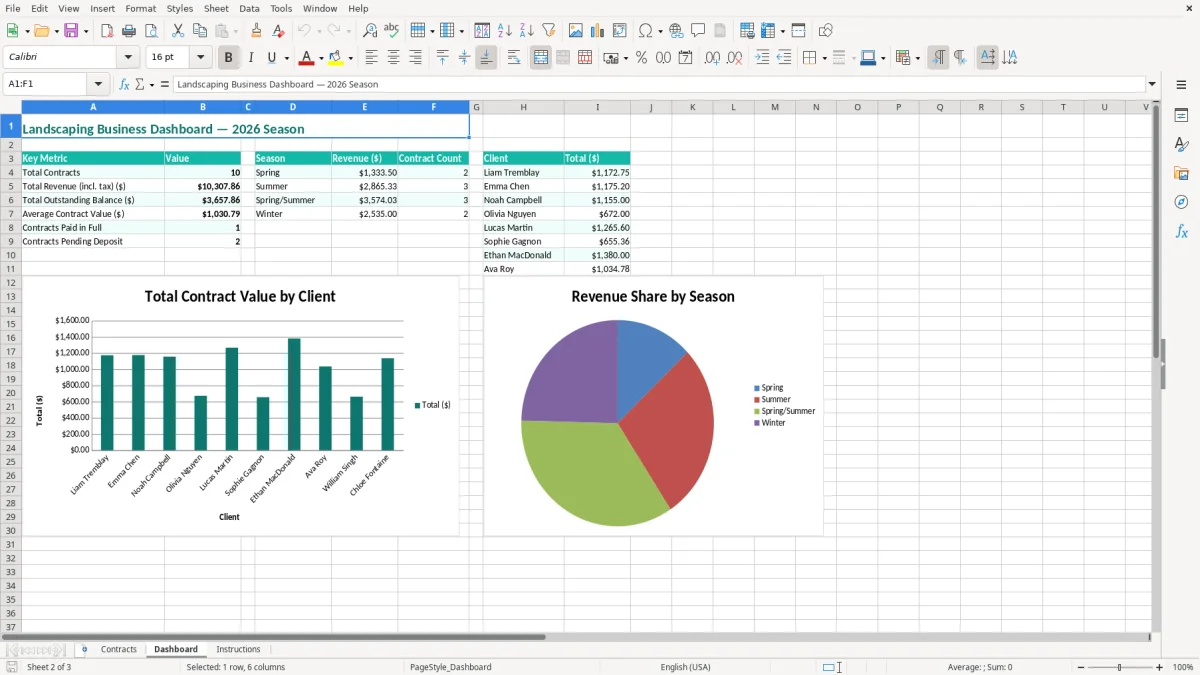Click the Center Horizontally alignment icon
This screenshot has width=1200, height=675.
pyautogui.click(x=394, y=58)
